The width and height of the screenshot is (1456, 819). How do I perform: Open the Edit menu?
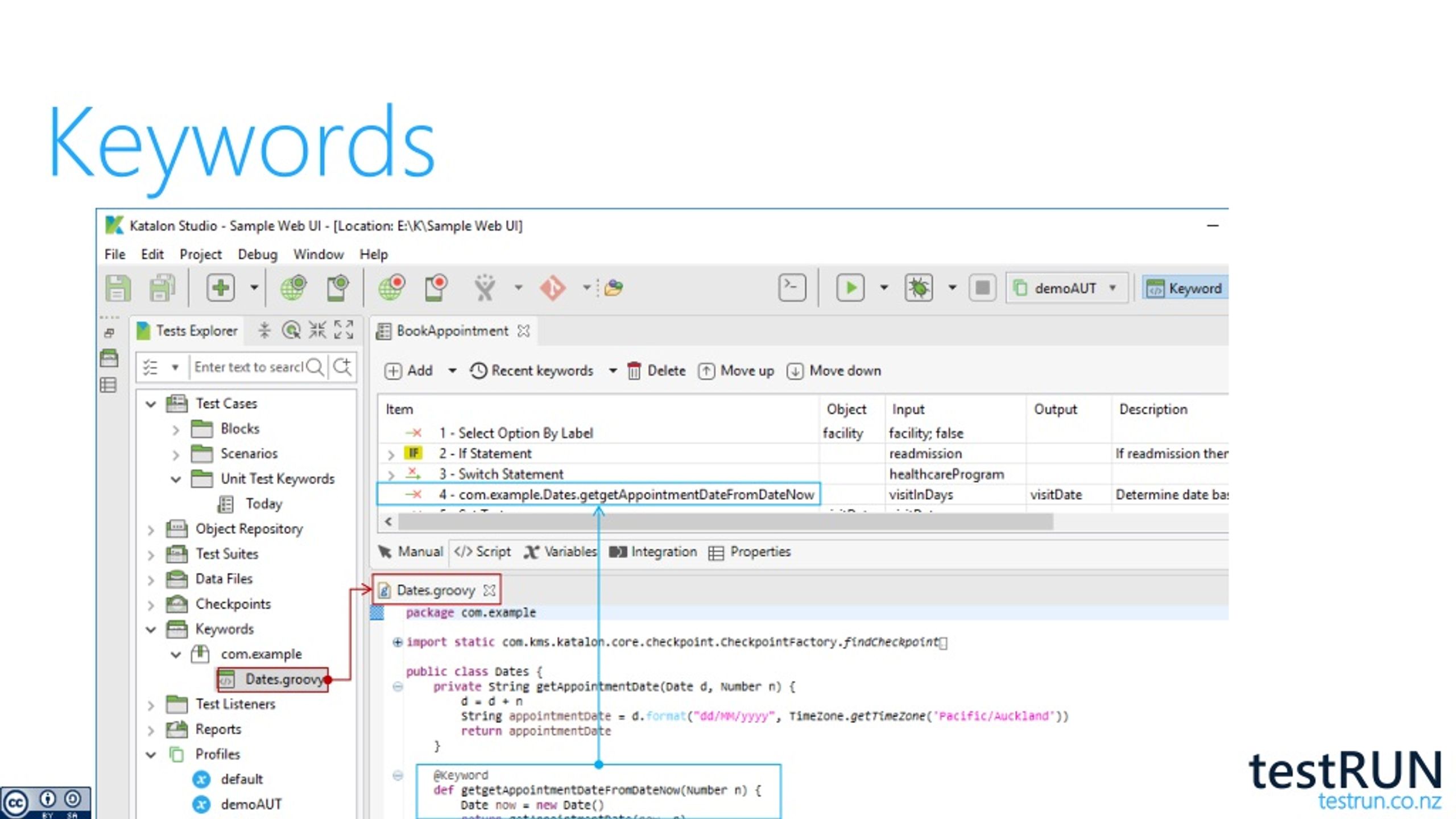152,254
